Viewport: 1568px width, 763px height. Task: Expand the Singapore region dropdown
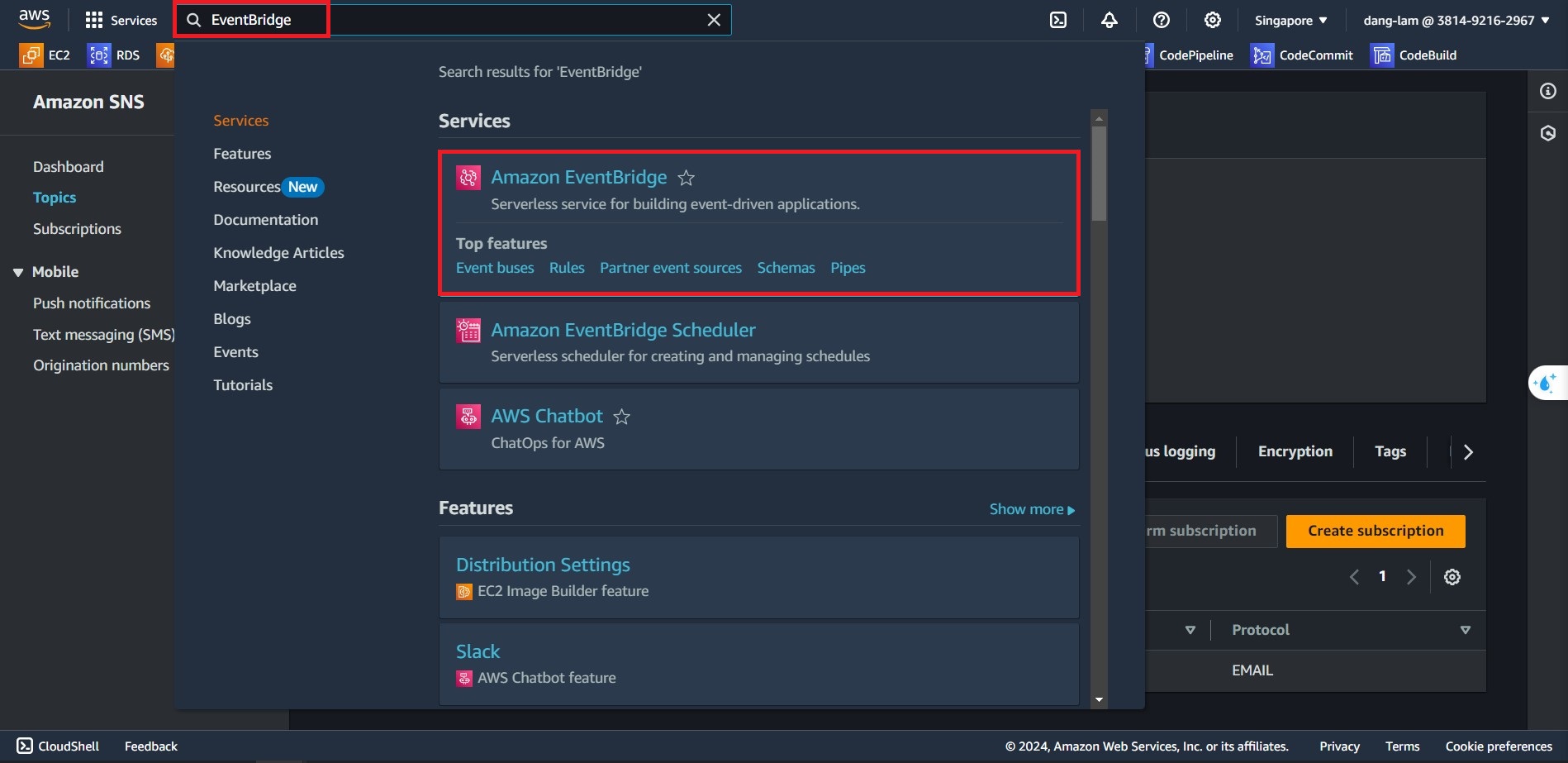click(1290, 20)
